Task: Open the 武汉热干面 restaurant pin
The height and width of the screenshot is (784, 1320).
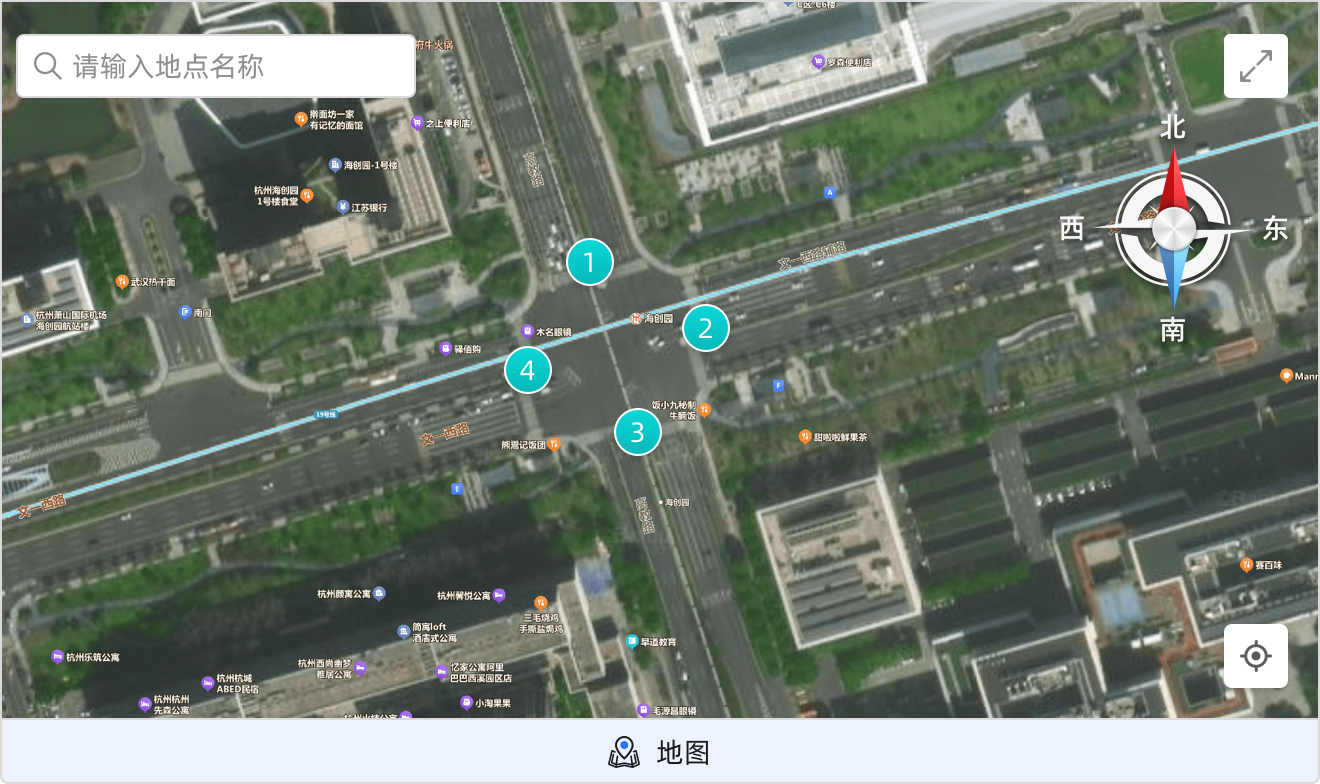Action: tap(122, 282)
